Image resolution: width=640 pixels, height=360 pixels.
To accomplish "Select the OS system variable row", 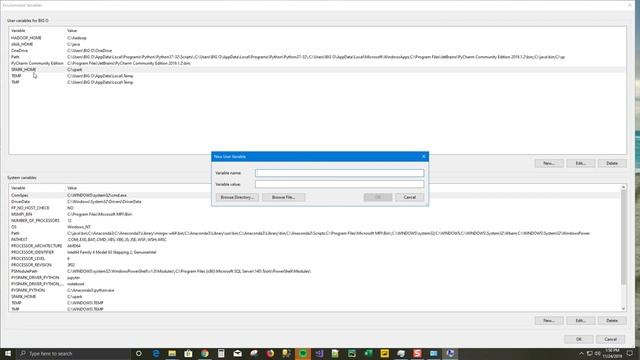I will point(315,227).
